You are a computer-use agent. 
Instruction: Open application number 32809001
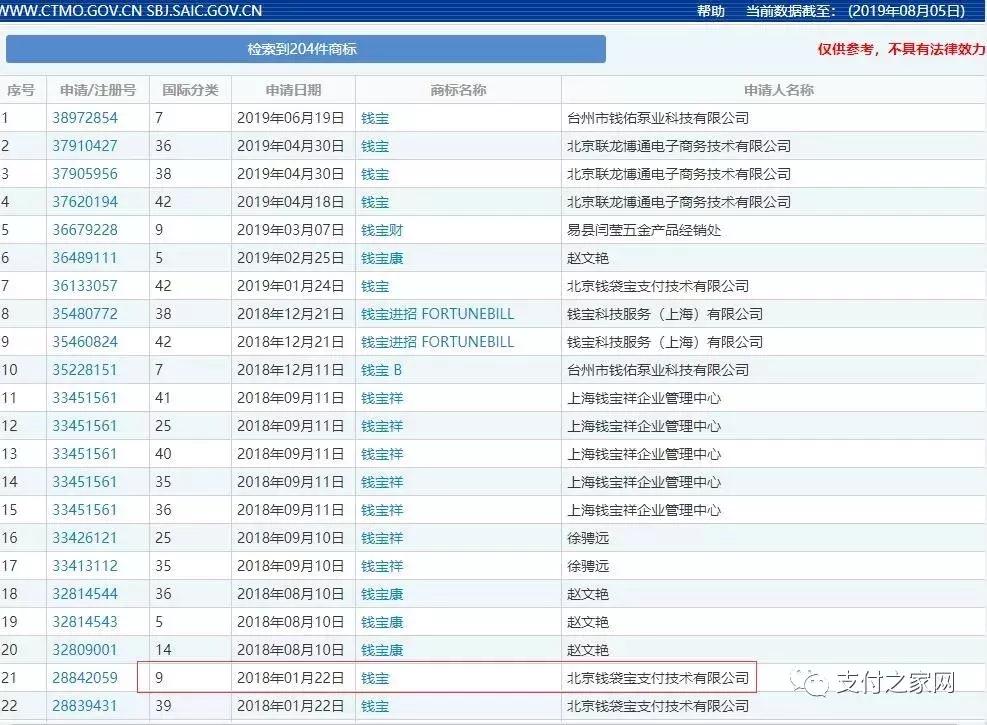tap(85, 650)
